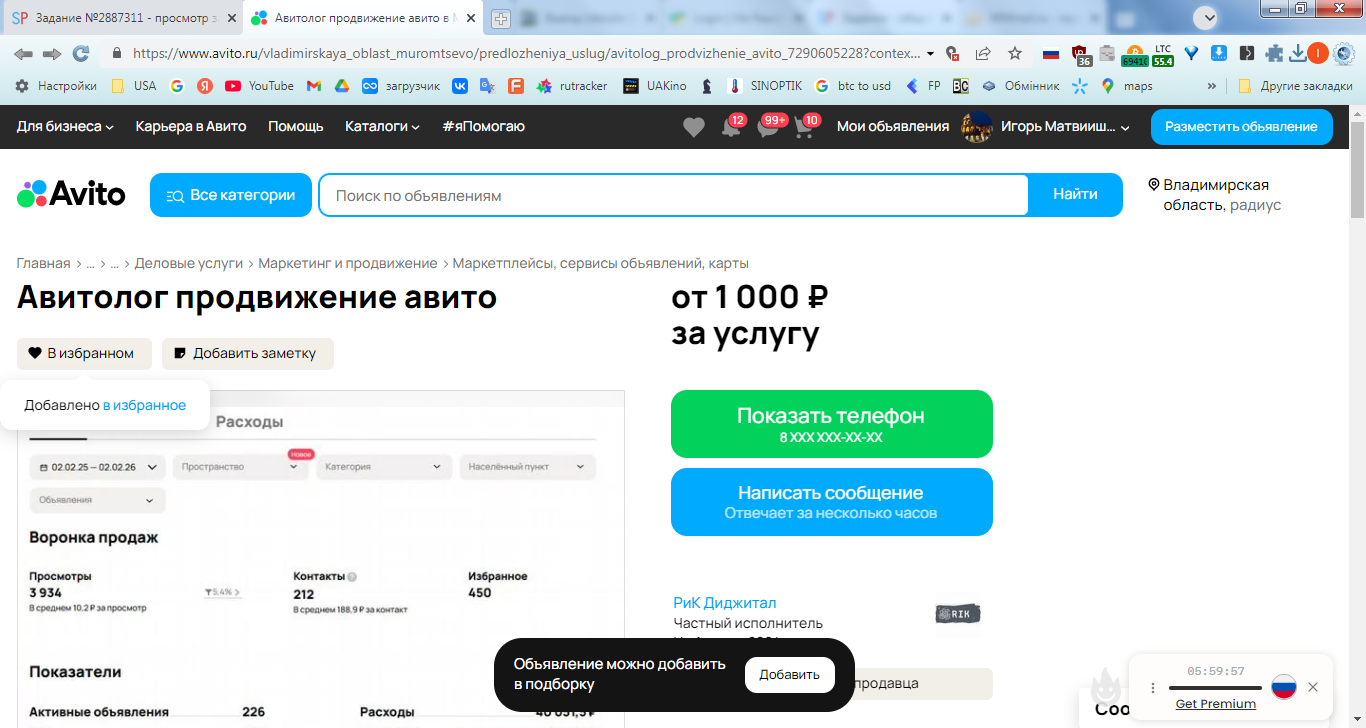Open РиК Диджитал seller profile link
This screenshot has width=1366, height=728.
(724, 603)
